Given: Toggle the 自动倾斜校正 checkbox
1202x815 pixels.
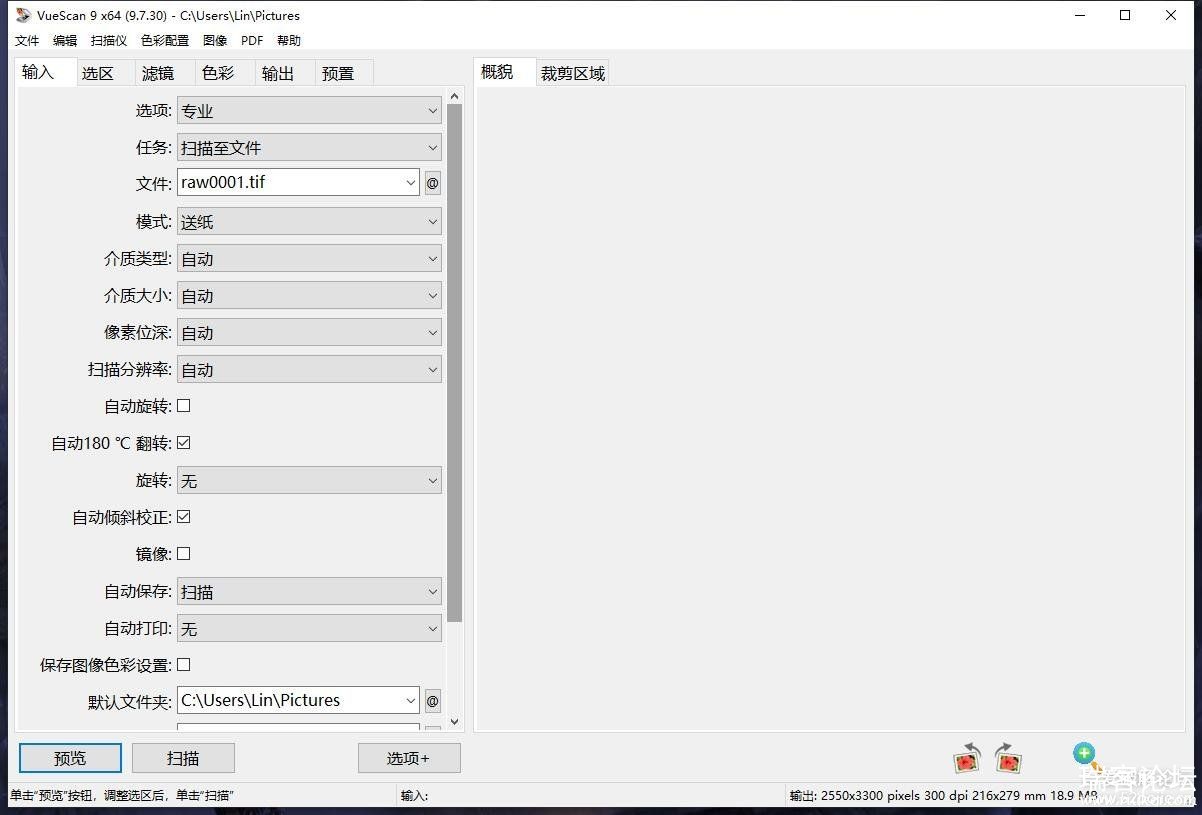Looking at the screenshot, I should [183, 517].
